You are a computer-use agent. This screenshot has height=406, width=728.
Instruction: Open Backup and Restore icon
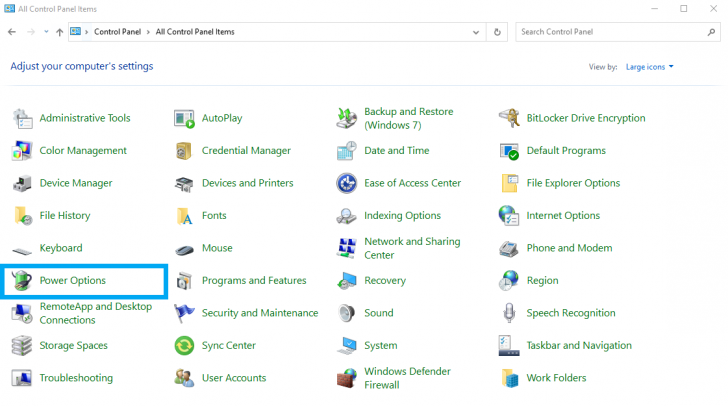tap(346, 118)
